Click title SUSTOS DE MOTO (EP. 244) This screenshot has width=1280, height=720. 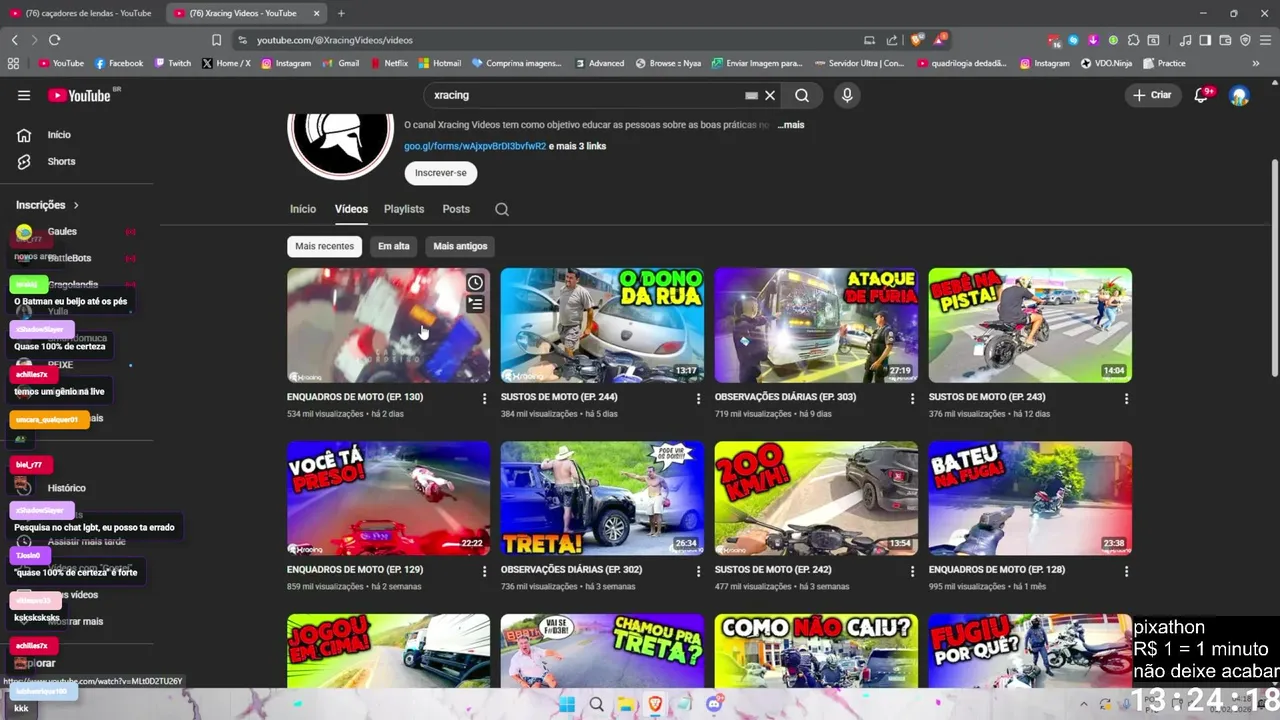coord(559,397)
